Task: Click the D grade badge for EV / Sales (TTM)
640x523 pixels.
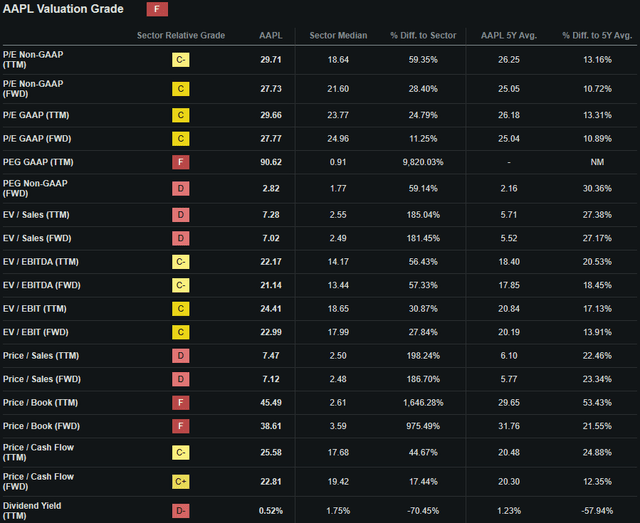Action: tap(180, 215)
